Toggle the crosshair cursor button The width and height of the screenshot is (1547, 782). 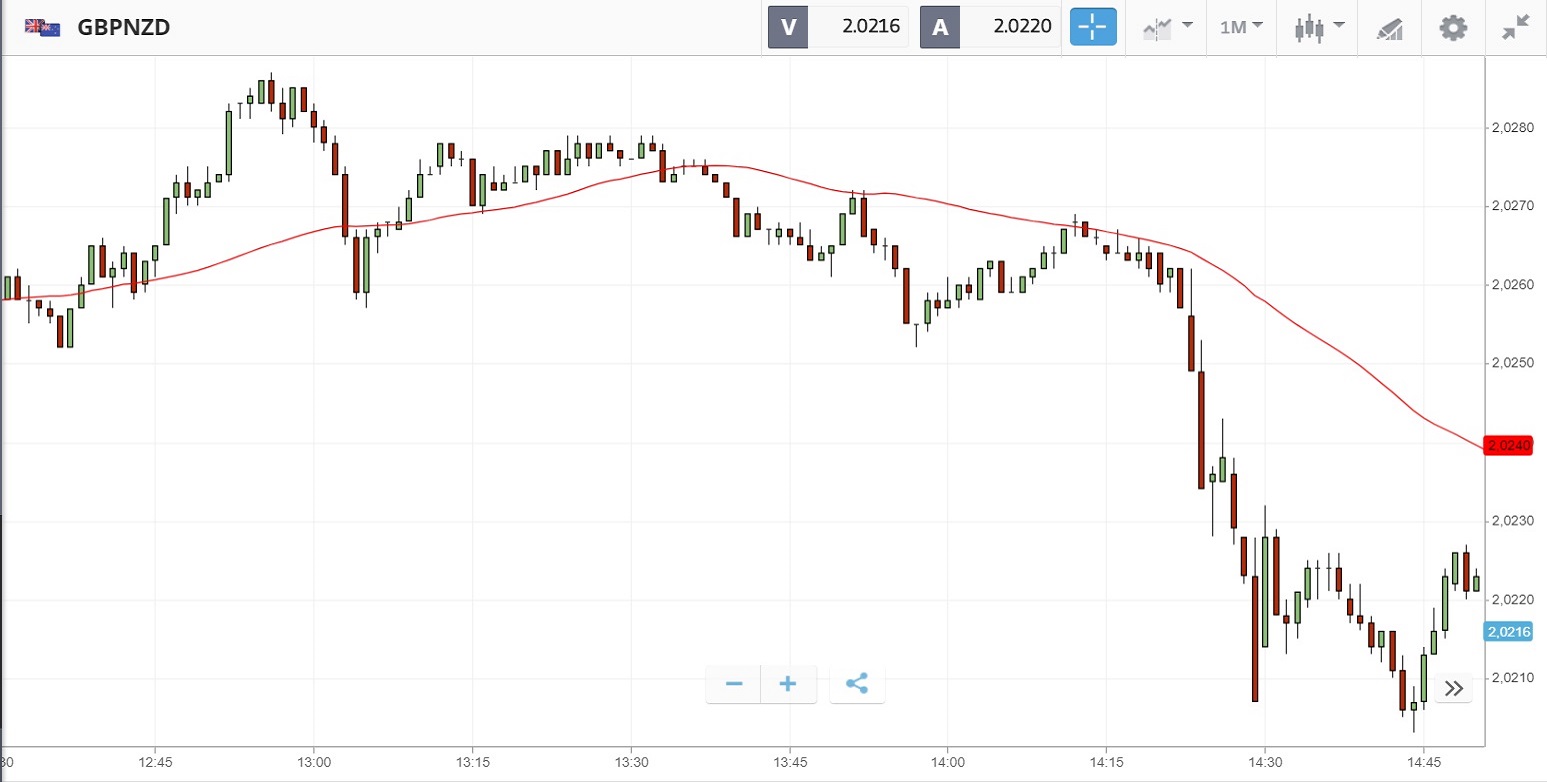point(1093,27)
